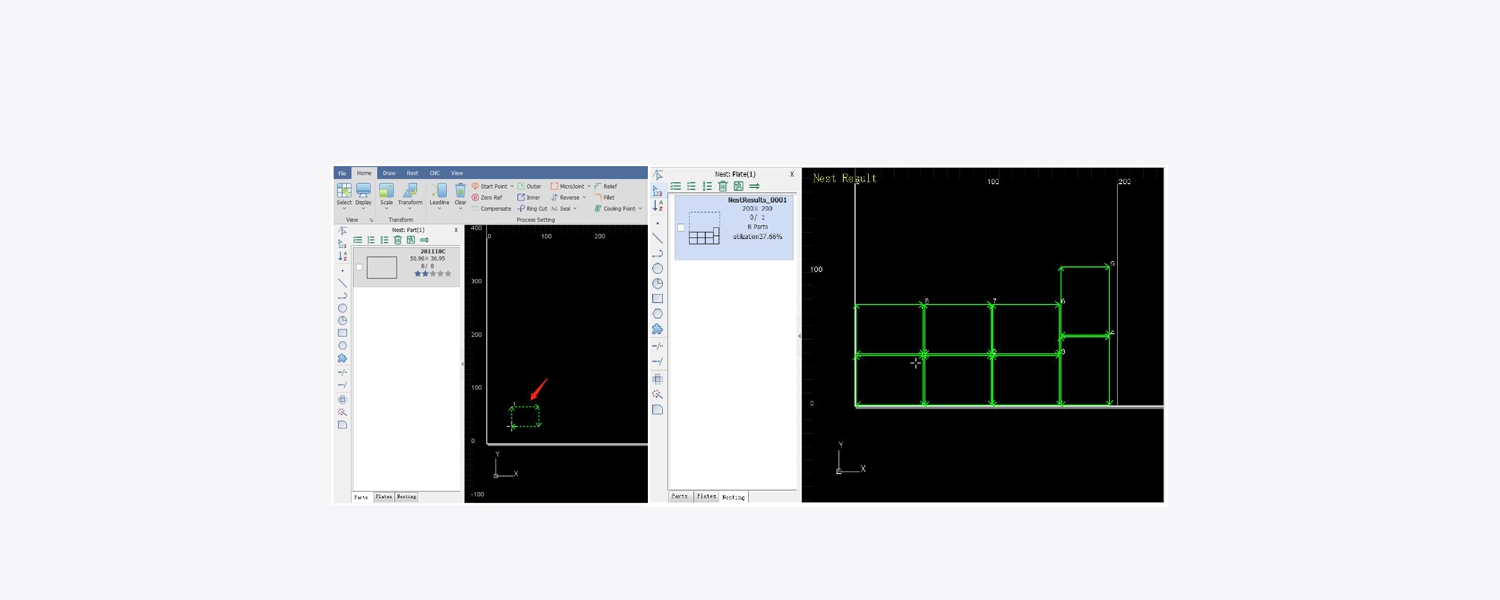This screenshot has height=600, width=1500.
Task: Apply the Ring Cut tool
Action: (x=532, y=209)
